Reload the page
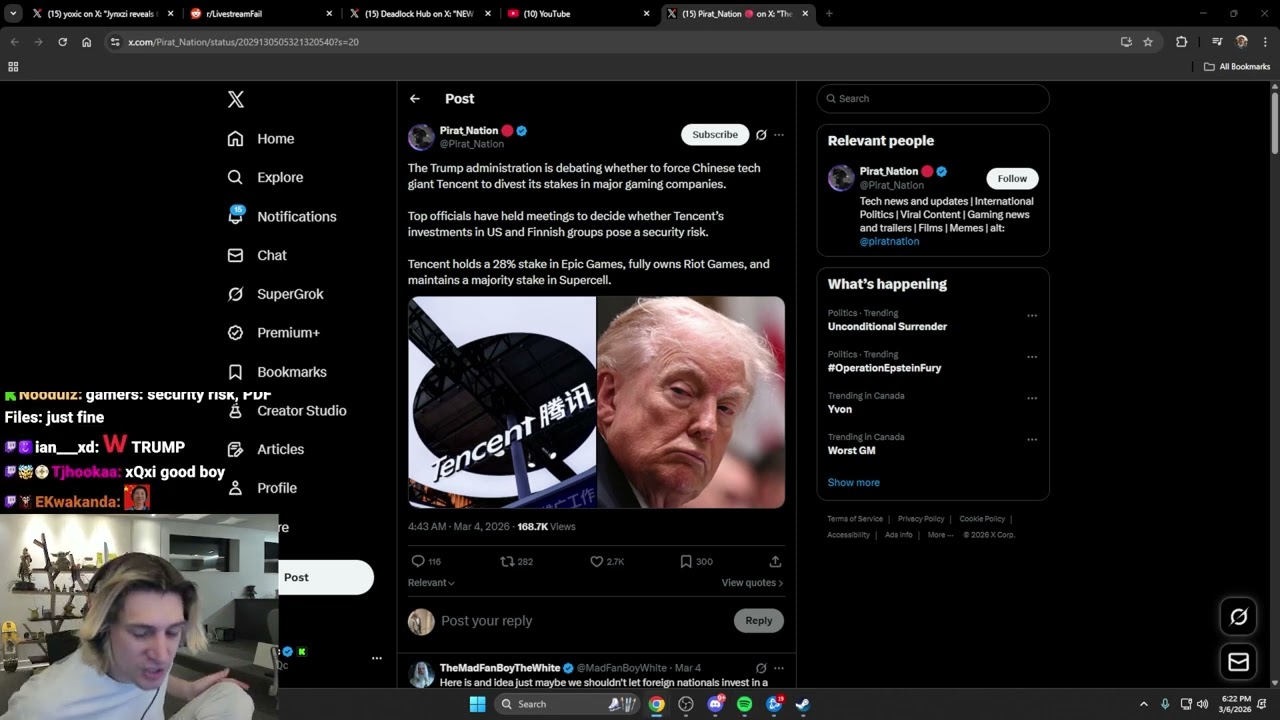The height and width of the screenshot is (720, 1280). tap(62, 42)
